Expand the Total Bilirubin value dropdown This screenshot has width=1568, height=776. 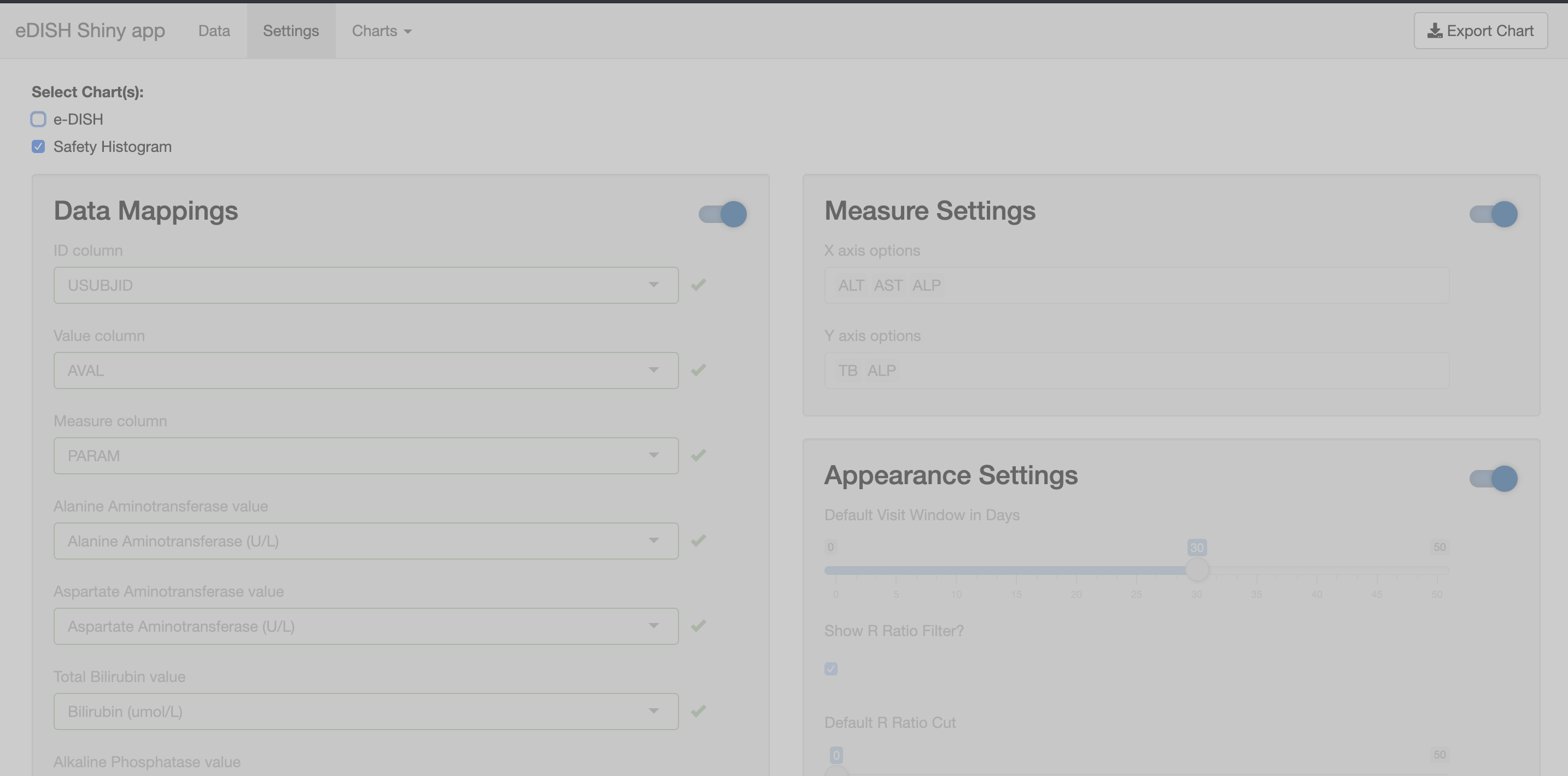coord(654,710)
